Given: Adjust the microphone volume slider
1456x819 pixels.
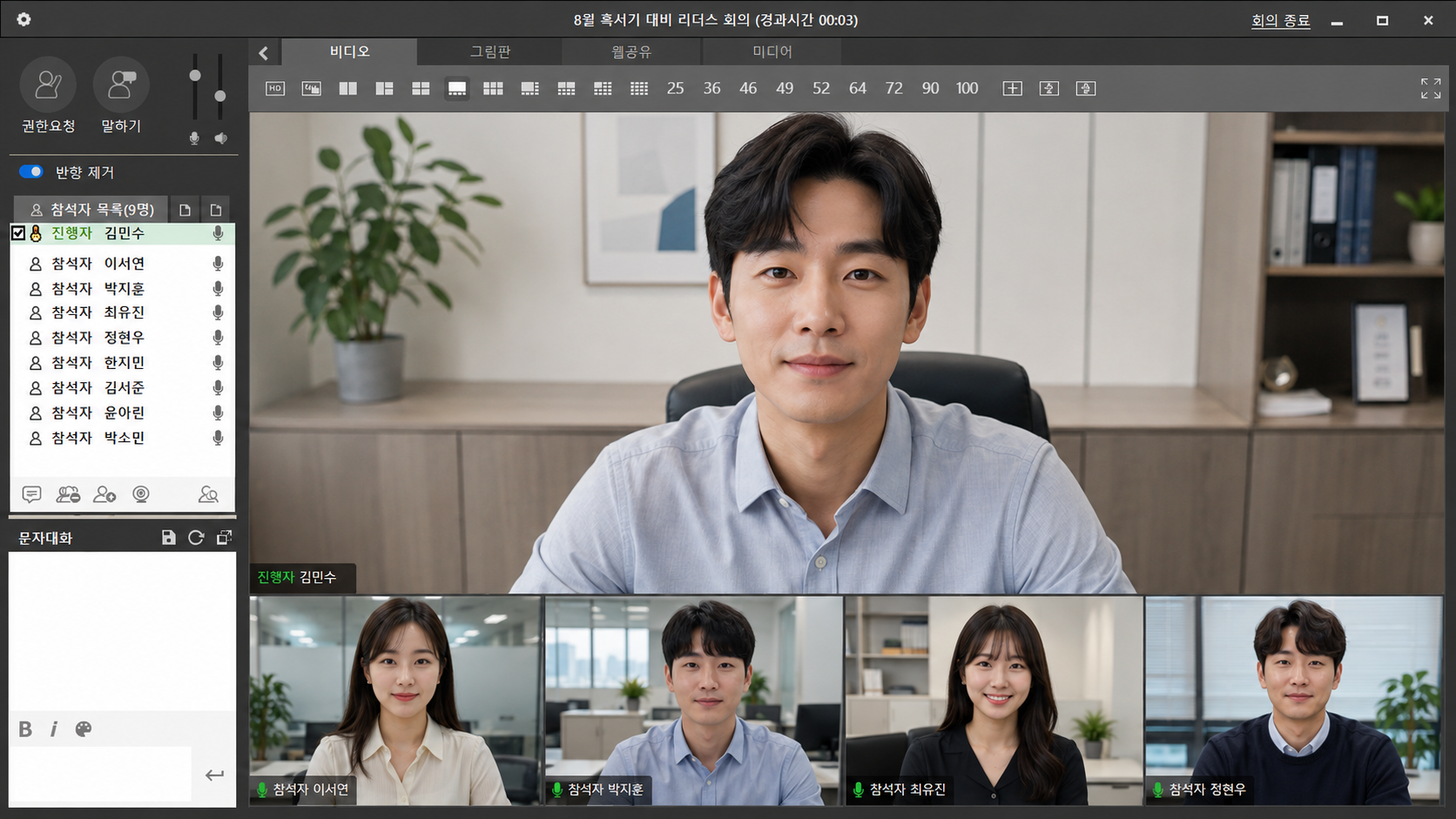Looking at the screenshot, I should (195, 77).
